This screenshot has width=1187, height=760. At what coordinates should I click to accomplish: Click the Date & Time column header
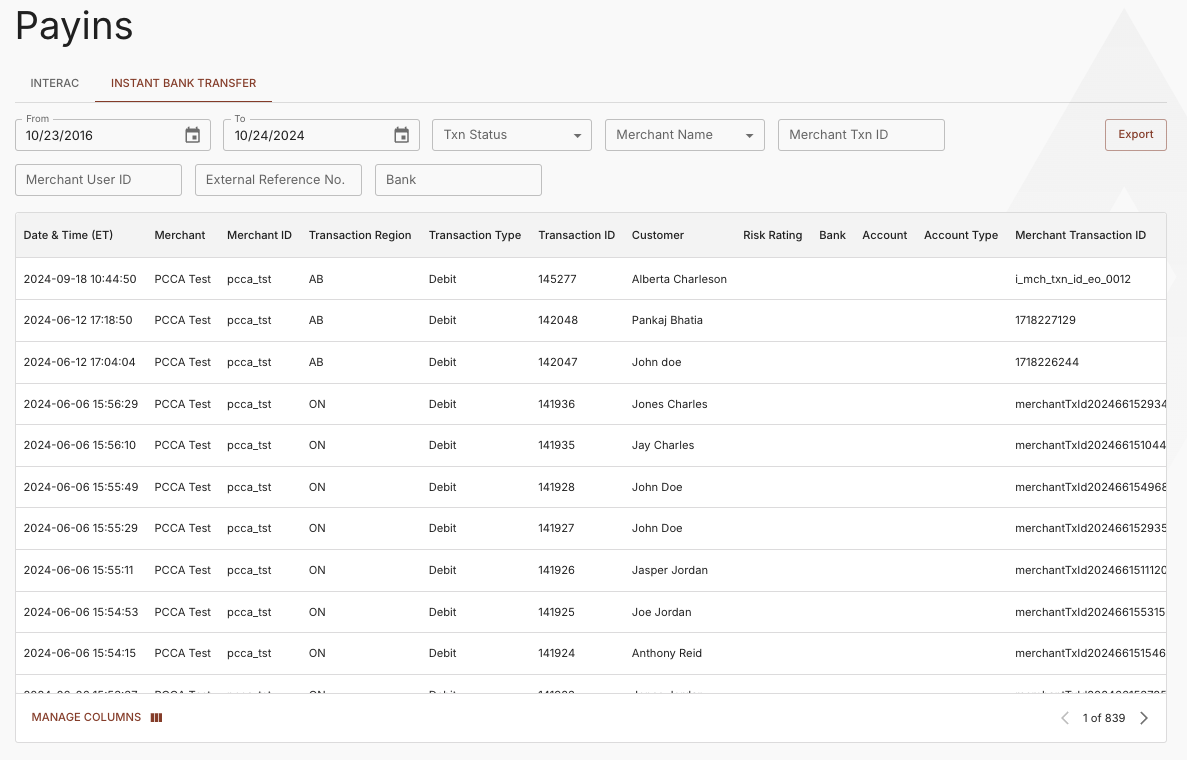[x=68, y=235]
